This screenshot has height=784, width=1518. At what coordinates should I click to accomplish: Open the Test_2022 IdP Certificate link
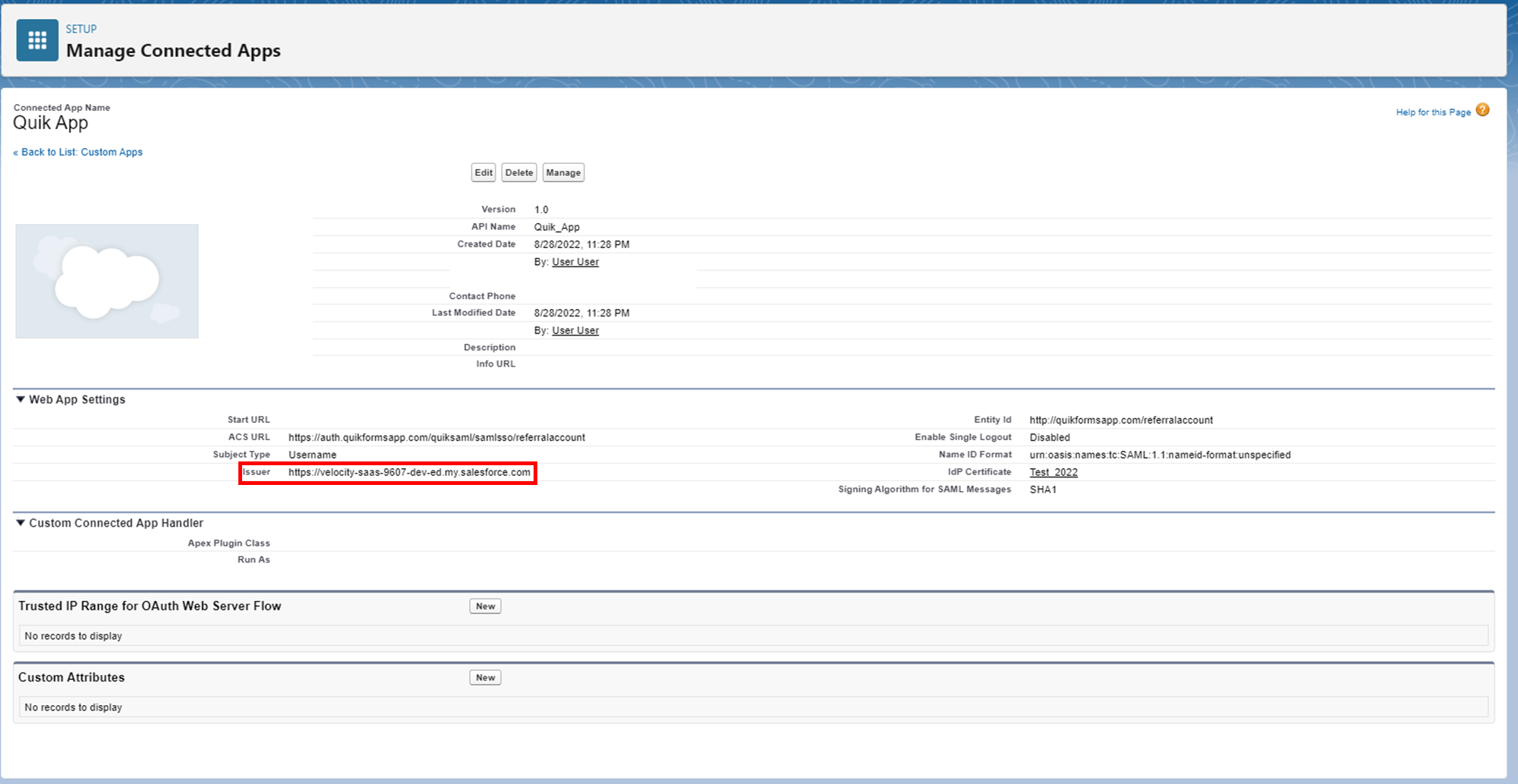(1053, 472)
